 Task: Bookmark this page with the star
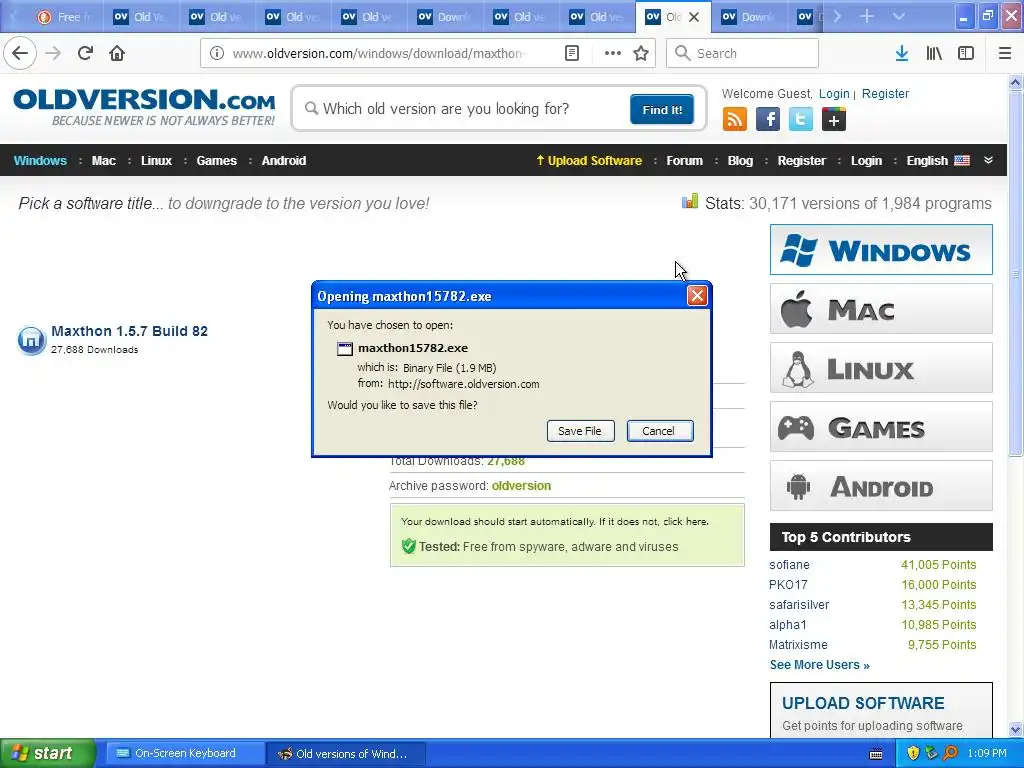[641, 53]
